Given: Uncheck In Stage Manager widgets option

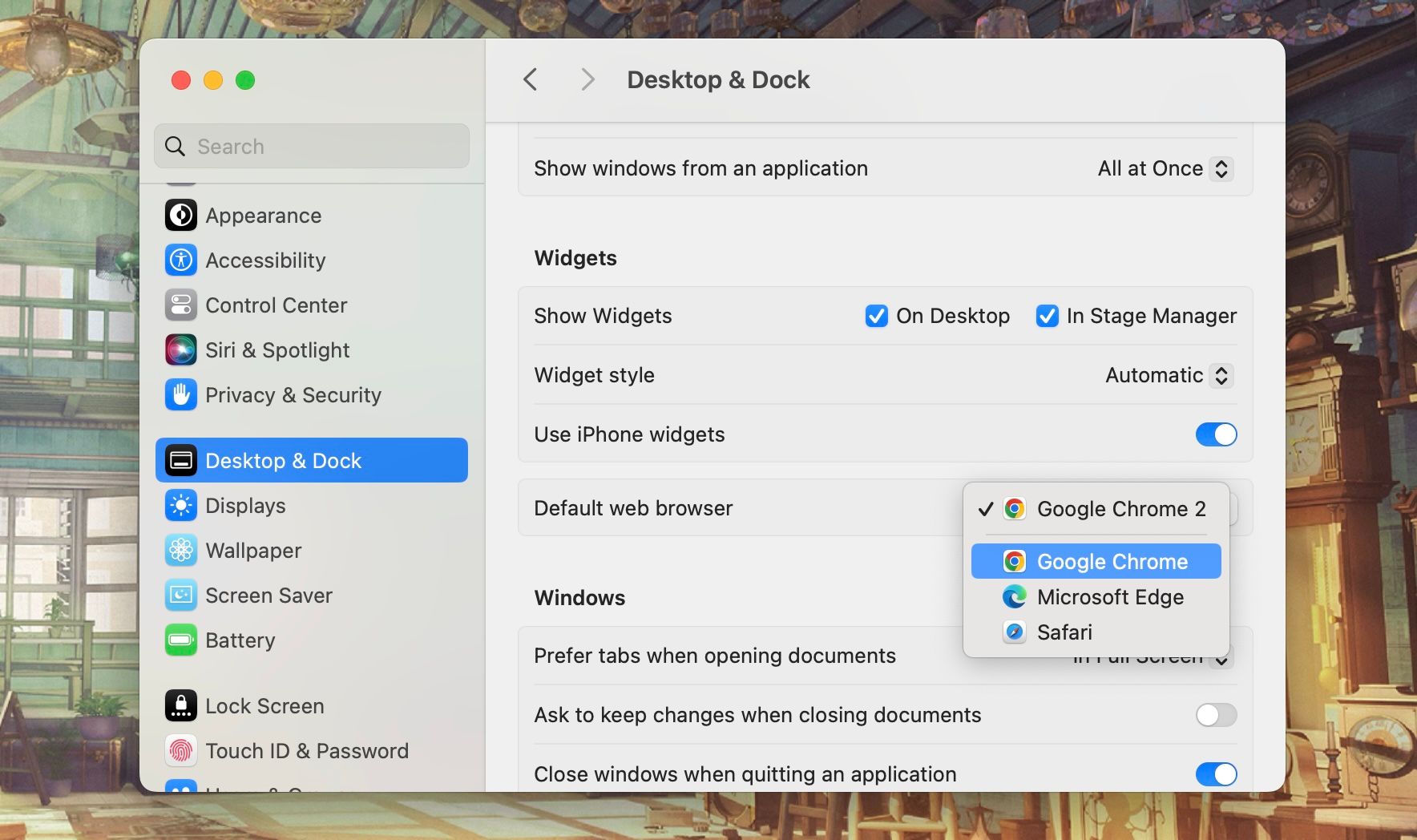Looking at the screenshot, I should 1048,316.
